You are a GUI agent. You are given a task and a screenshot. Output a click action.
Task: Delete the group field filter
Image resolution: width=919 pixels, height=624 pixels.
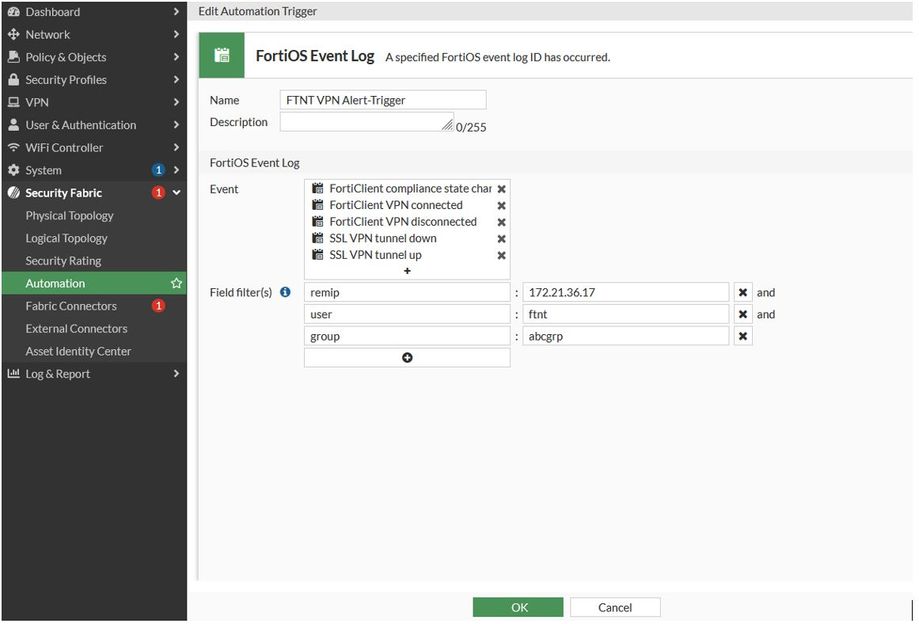[x=743, y=337]
